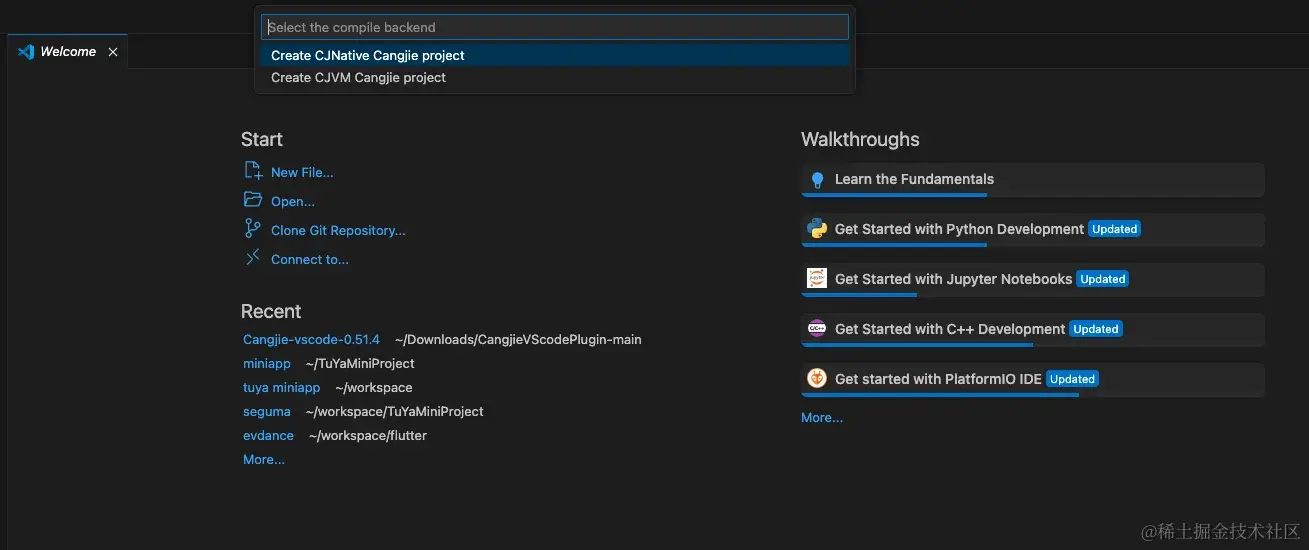
Task: Select Create CJNative Cangjie project option
Action: [x=368, y=56]
